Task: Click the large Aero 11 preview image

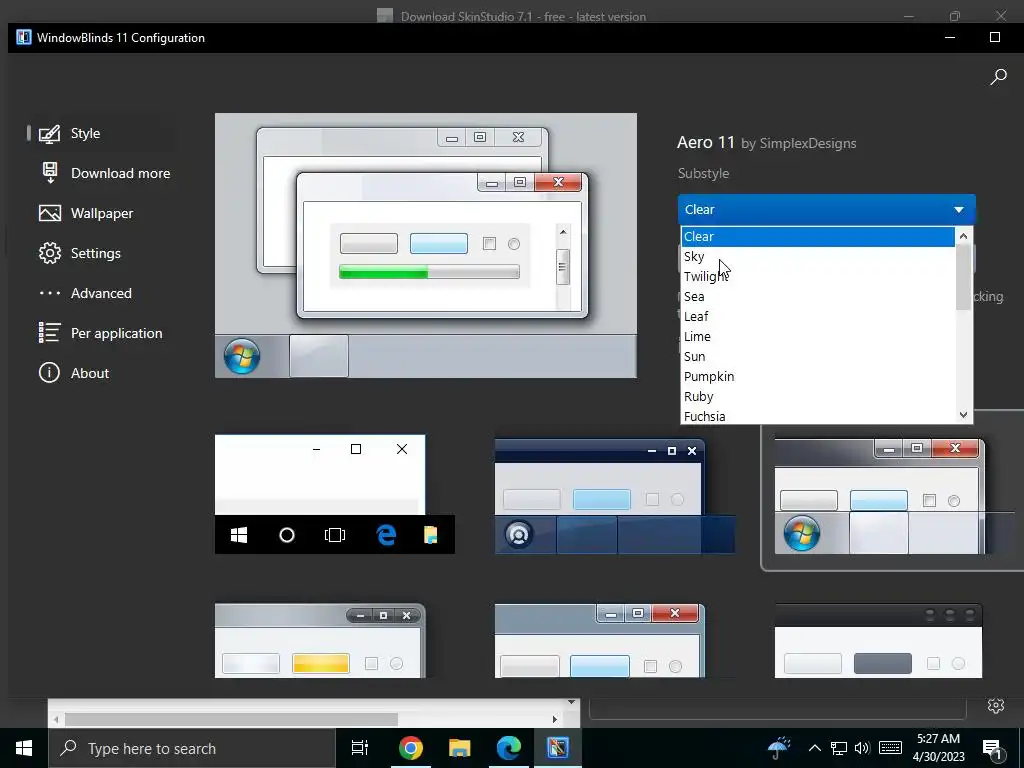Action: pyautogui.click(x=426, y=246)
